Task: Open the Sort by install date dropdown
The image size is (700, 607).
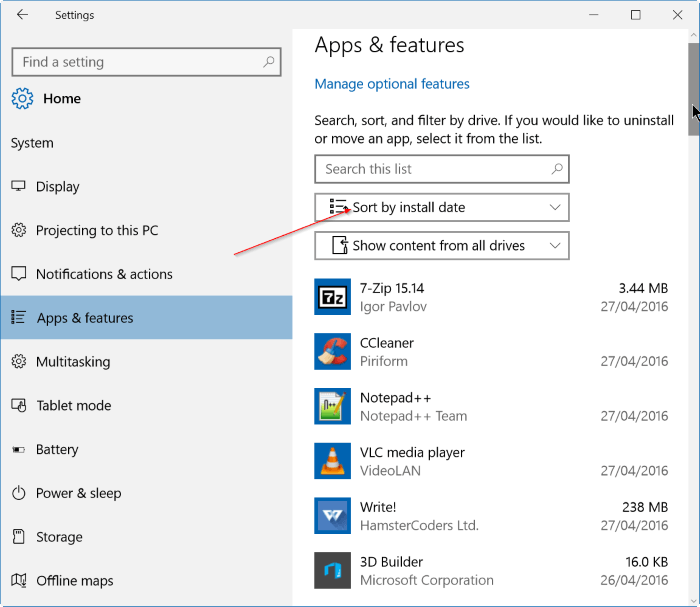Action: [x=442, y=207]
